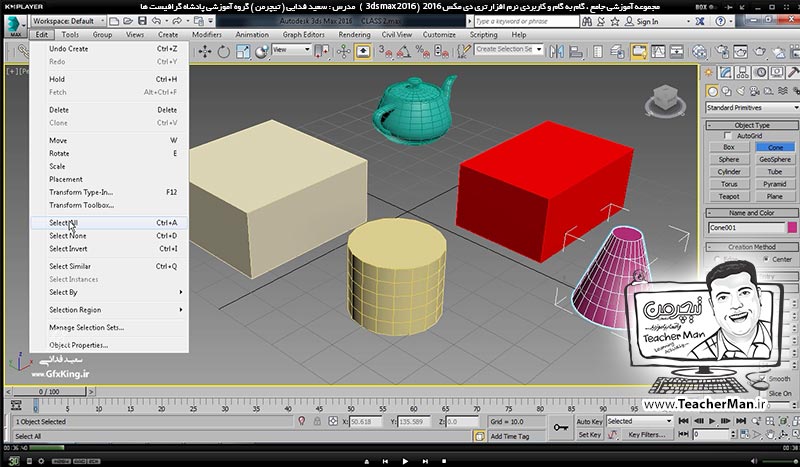Open the View reference coordinate dropdown

point(291,50)
